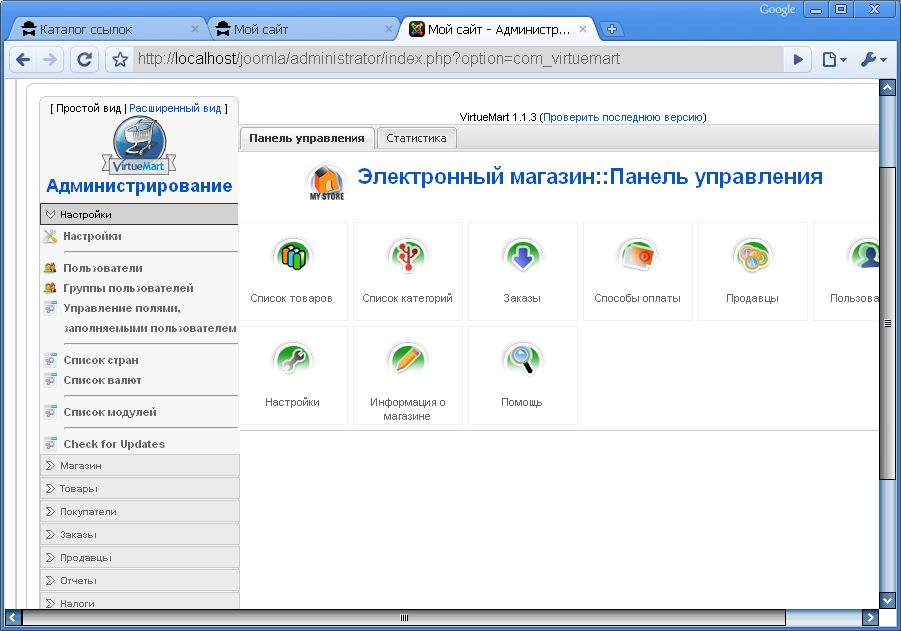
Task: Expand the Отчеты sidebar section
Action: (140, 580)
